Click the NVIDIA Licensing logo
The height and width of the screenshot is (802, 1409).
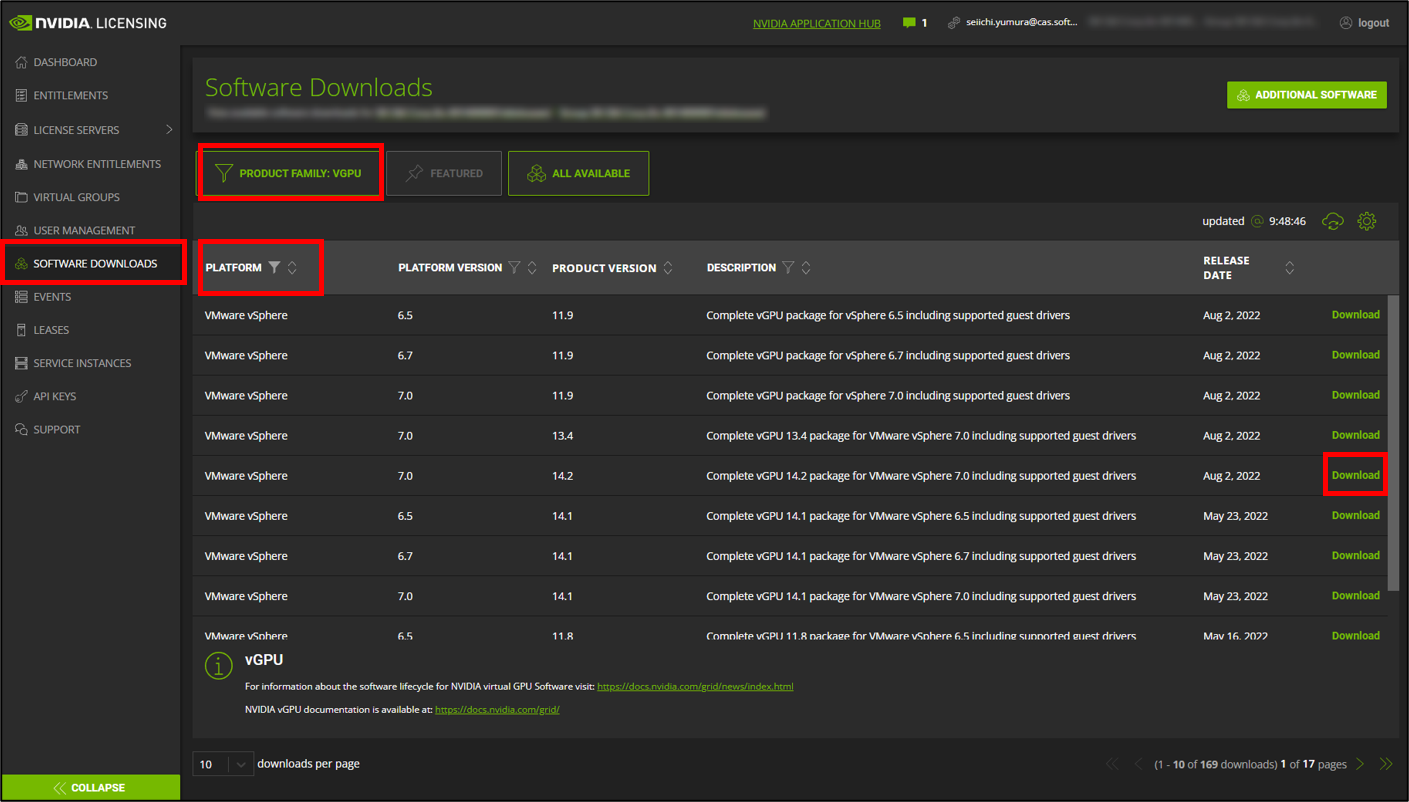click(88, 22)
